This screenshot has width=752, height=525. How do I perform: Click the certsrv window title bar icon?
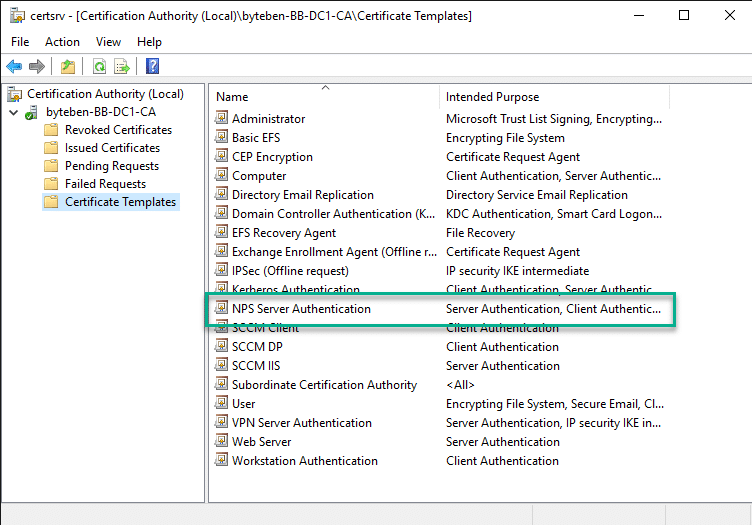coord(17,15)
